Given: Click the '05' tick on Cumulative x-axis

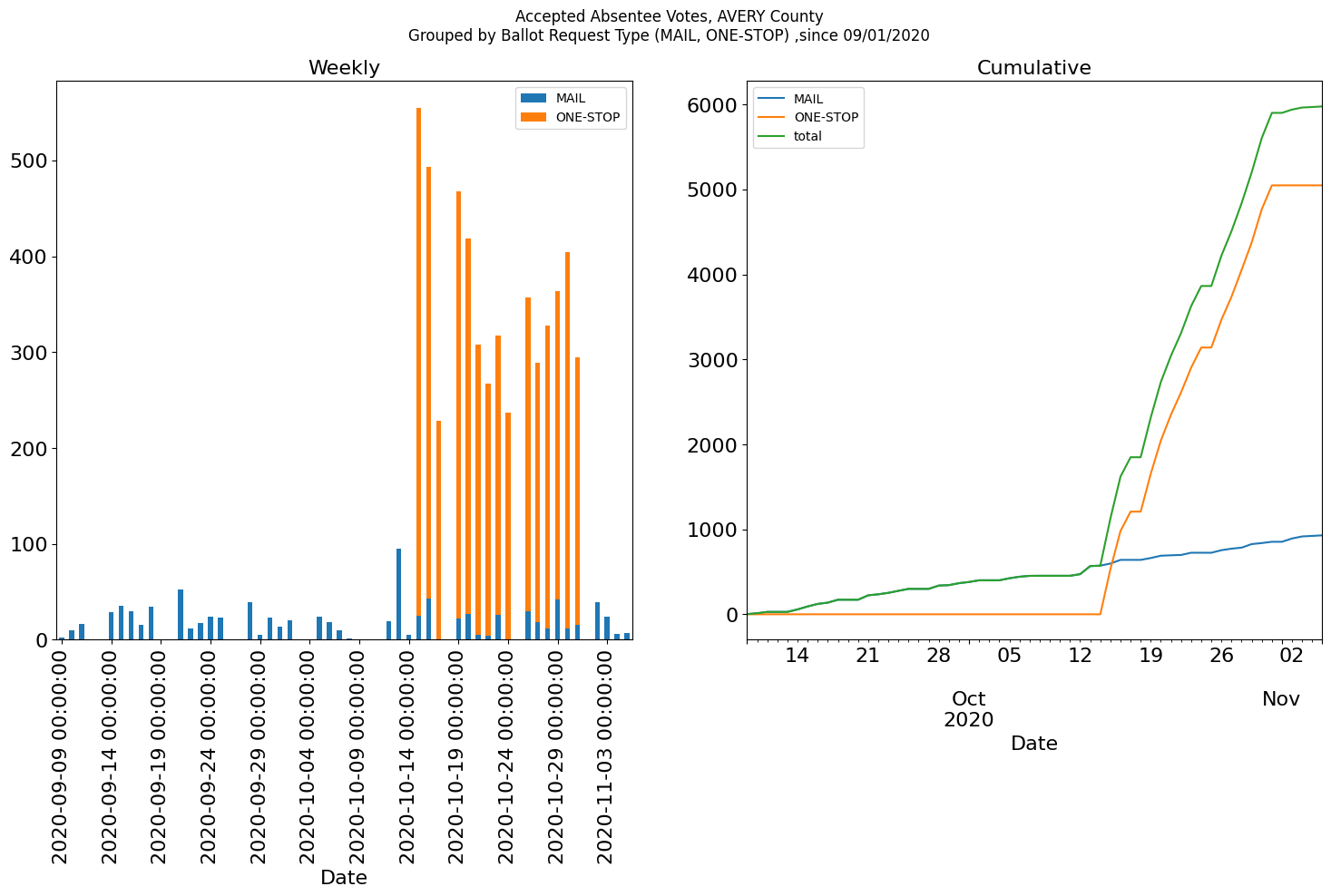Looking at the screenshot, I should coord(1009,655).
